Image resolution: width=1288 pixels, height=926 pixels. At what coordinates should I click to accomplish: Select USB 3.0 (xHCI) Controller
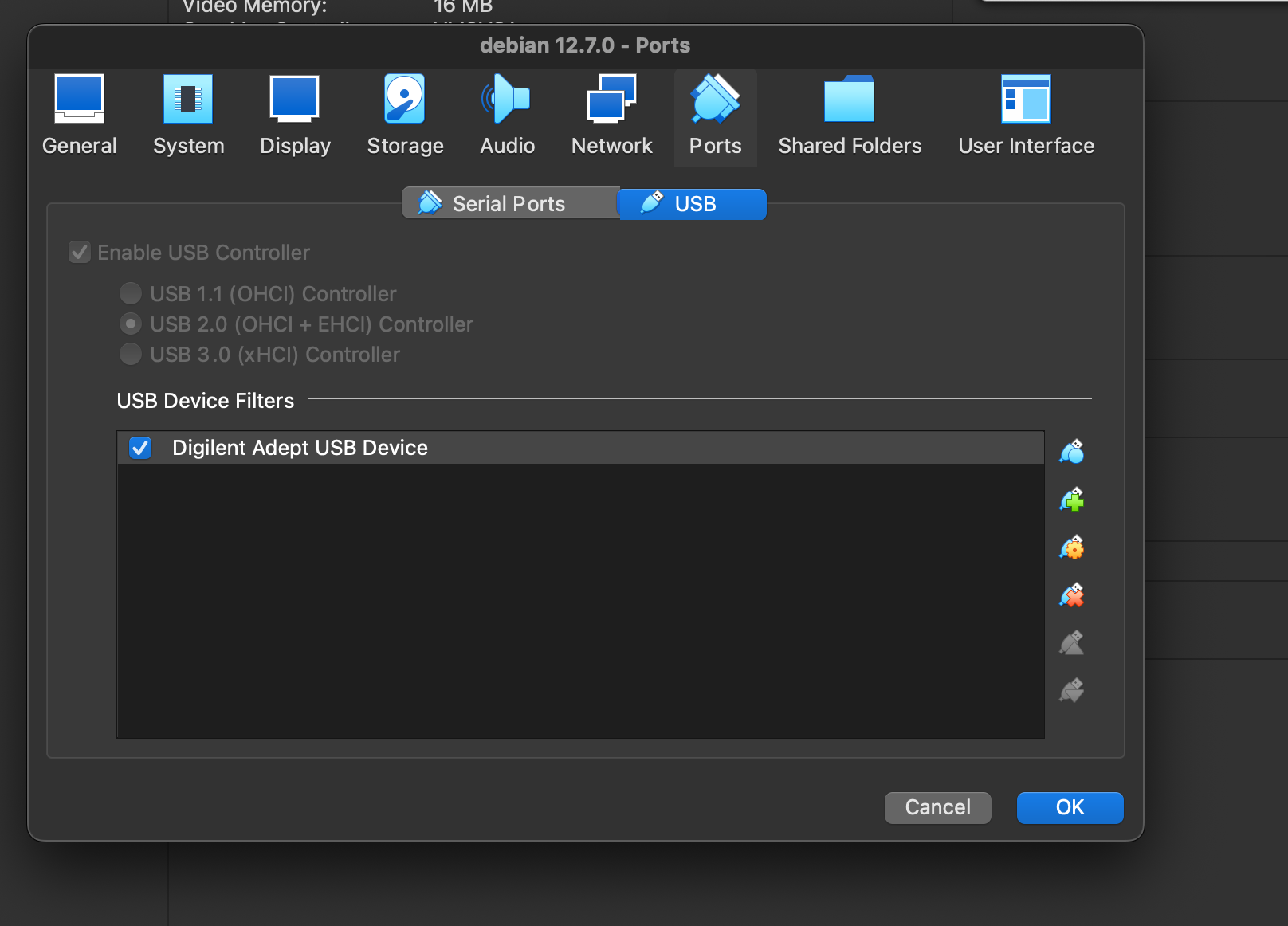[131, 354]
